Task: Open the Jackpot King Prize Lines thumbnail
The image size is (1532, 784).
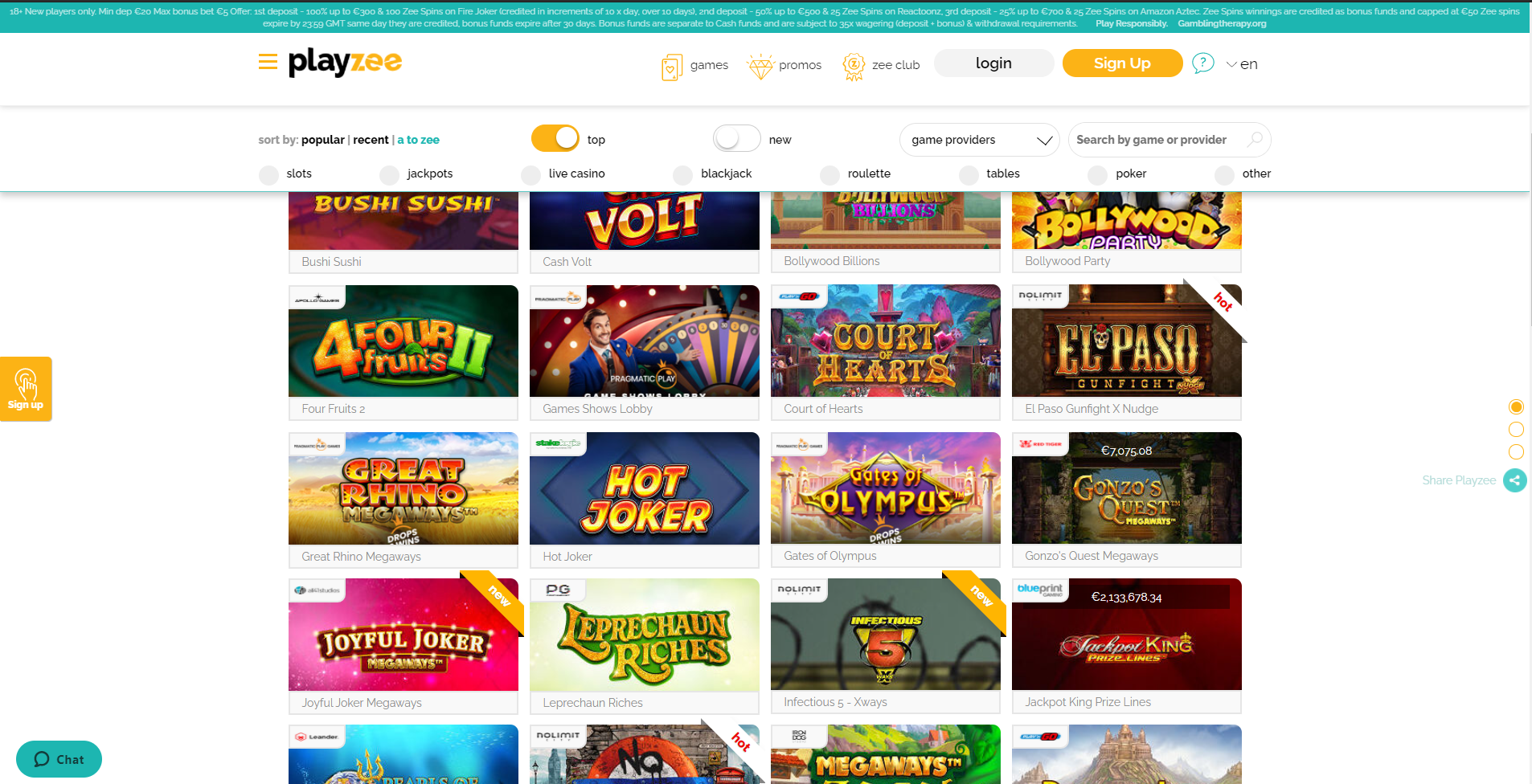Action: 1127,634
